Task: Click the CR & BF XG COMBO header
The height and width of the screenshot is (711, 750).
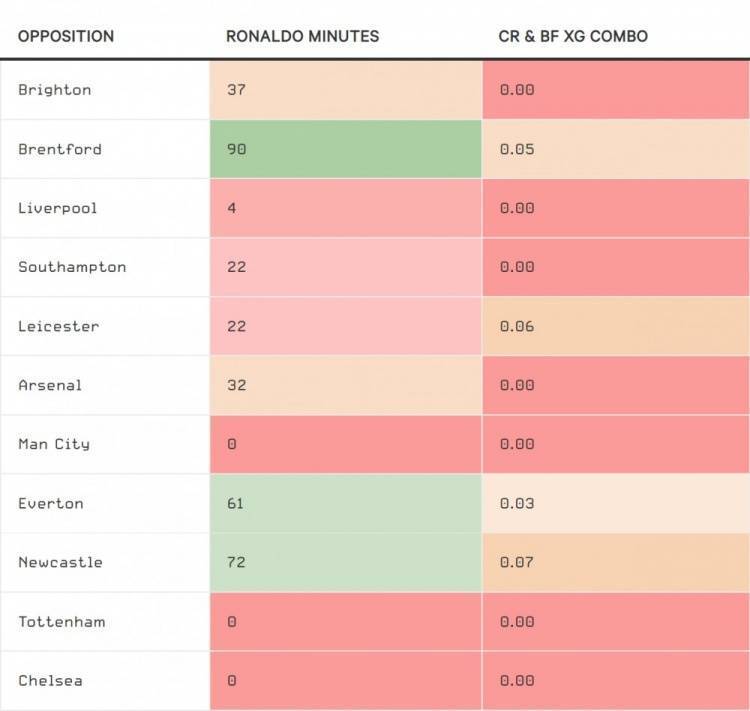Action: coord(573,36)
